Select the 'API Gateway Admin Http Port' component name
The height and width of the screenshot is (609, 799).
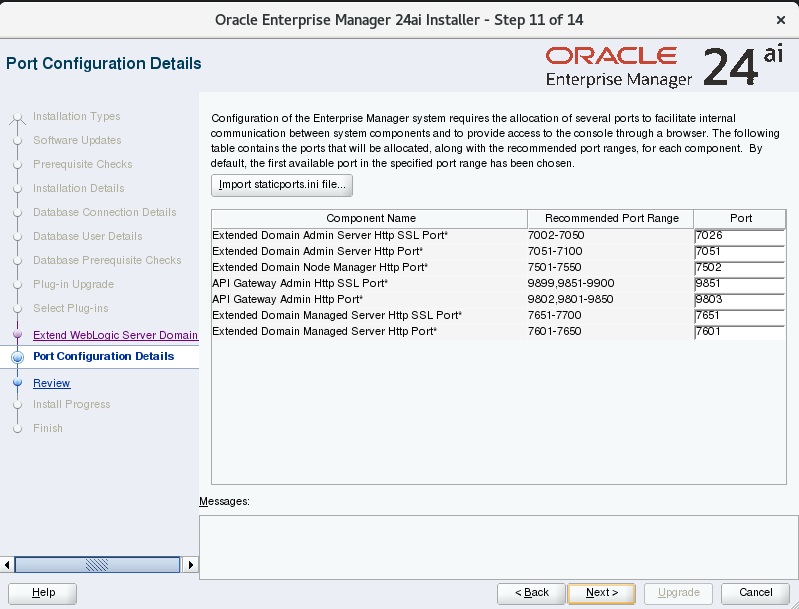pyautogui.click(x=287, y=300)
